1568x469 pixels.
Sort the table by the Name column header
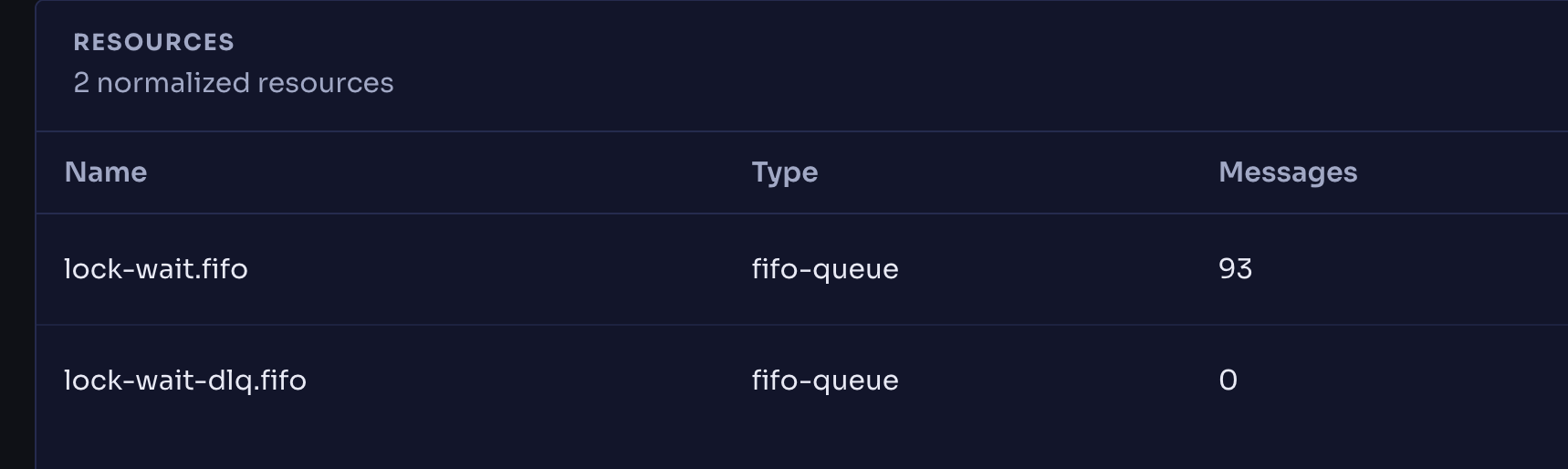click(106, 172)
